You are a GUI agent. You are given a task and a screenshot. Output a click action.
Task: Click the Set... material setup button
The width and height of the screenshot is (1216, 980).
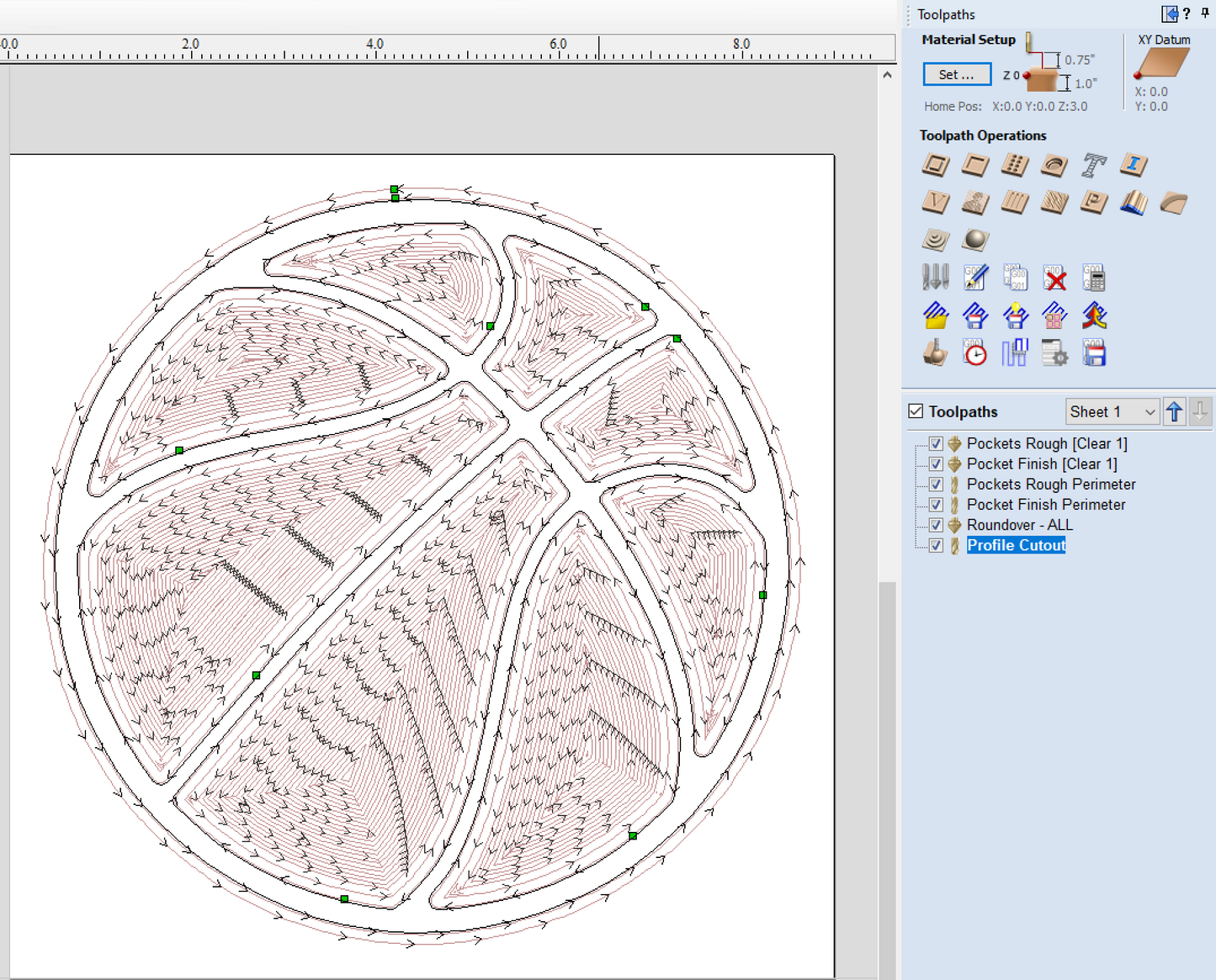click(x=956, y=75)
